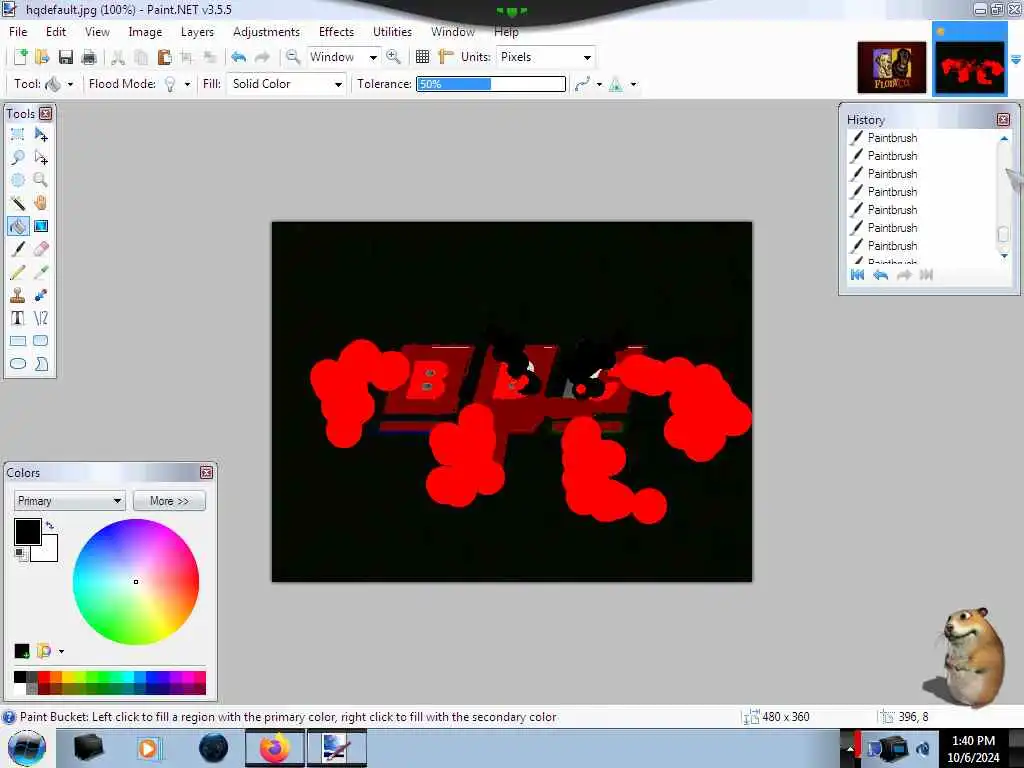Select the Clone Stamp tool
1024x768 pixels.
(x=18, y=295)
